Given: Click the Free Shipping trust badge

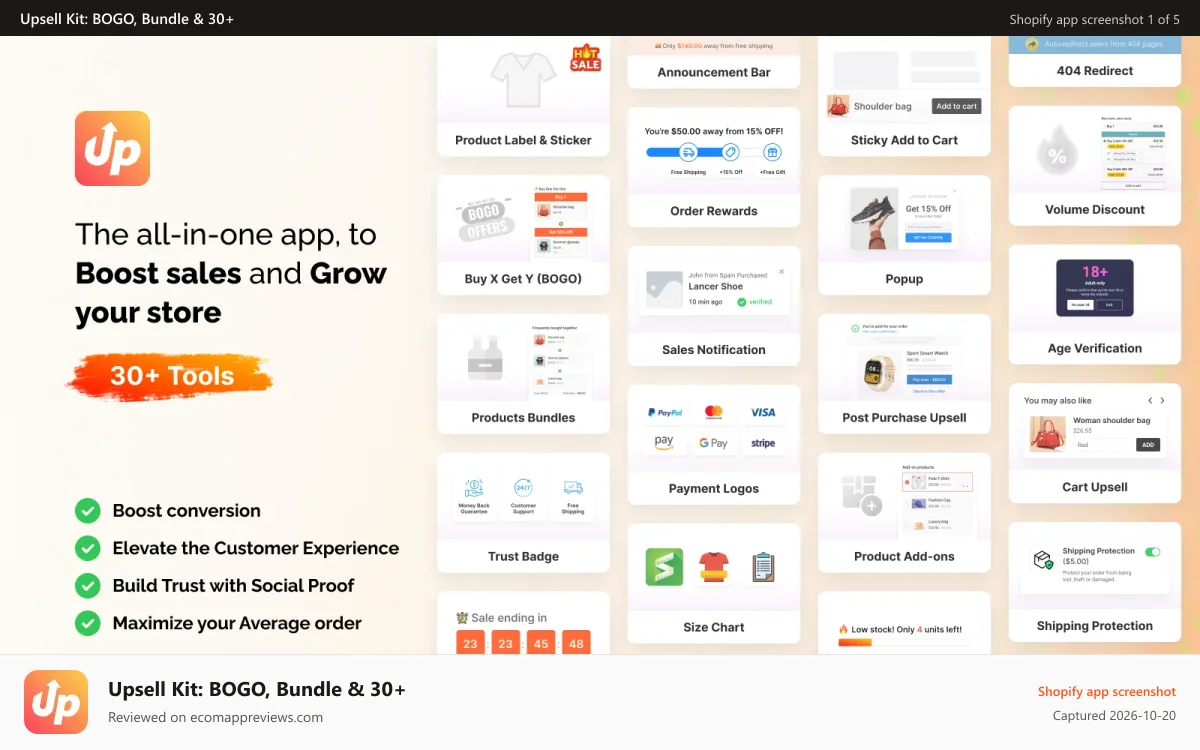Looking at the screenshot, I should pyautogui.click(x=573, y=497).
